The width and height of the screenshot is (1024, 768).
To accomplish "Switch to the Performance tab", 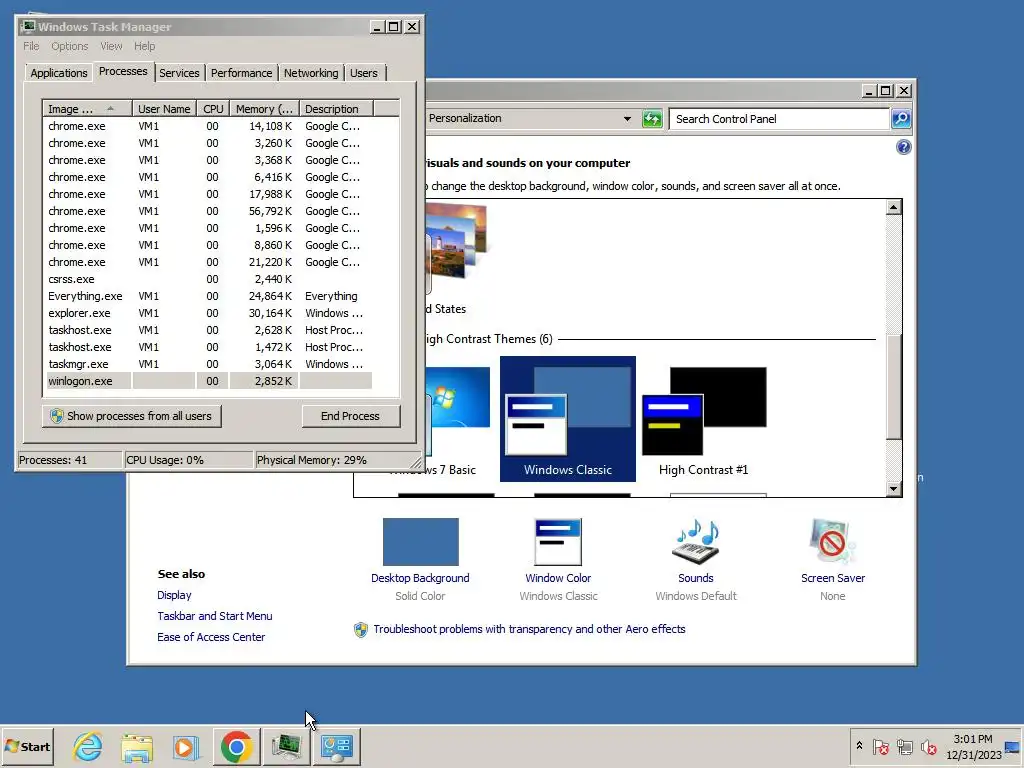I will point(241,73).
